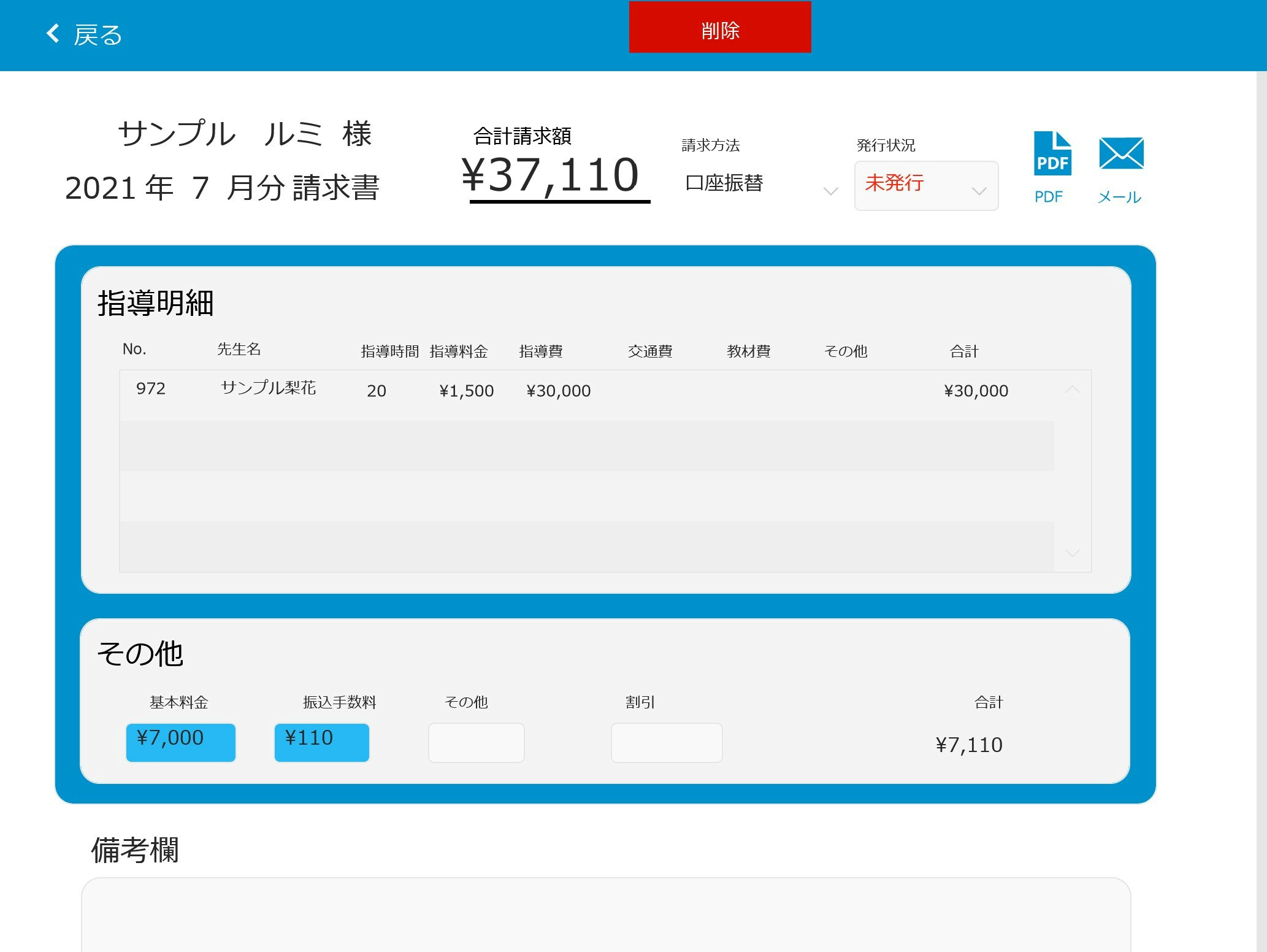Screen dimensions: 1267x952
Task: Click the 合計請求額 ¥37,000 total amount
Action: [550, 175]
